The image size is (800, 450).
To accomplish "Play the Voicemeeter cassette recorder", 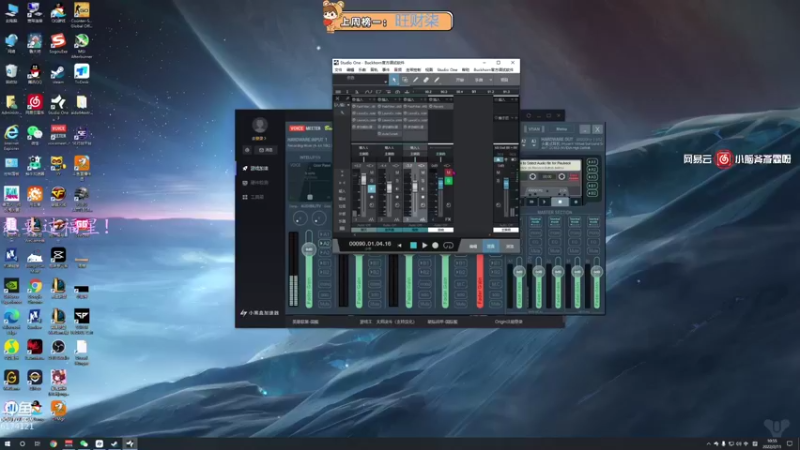I will click(545, 202).
